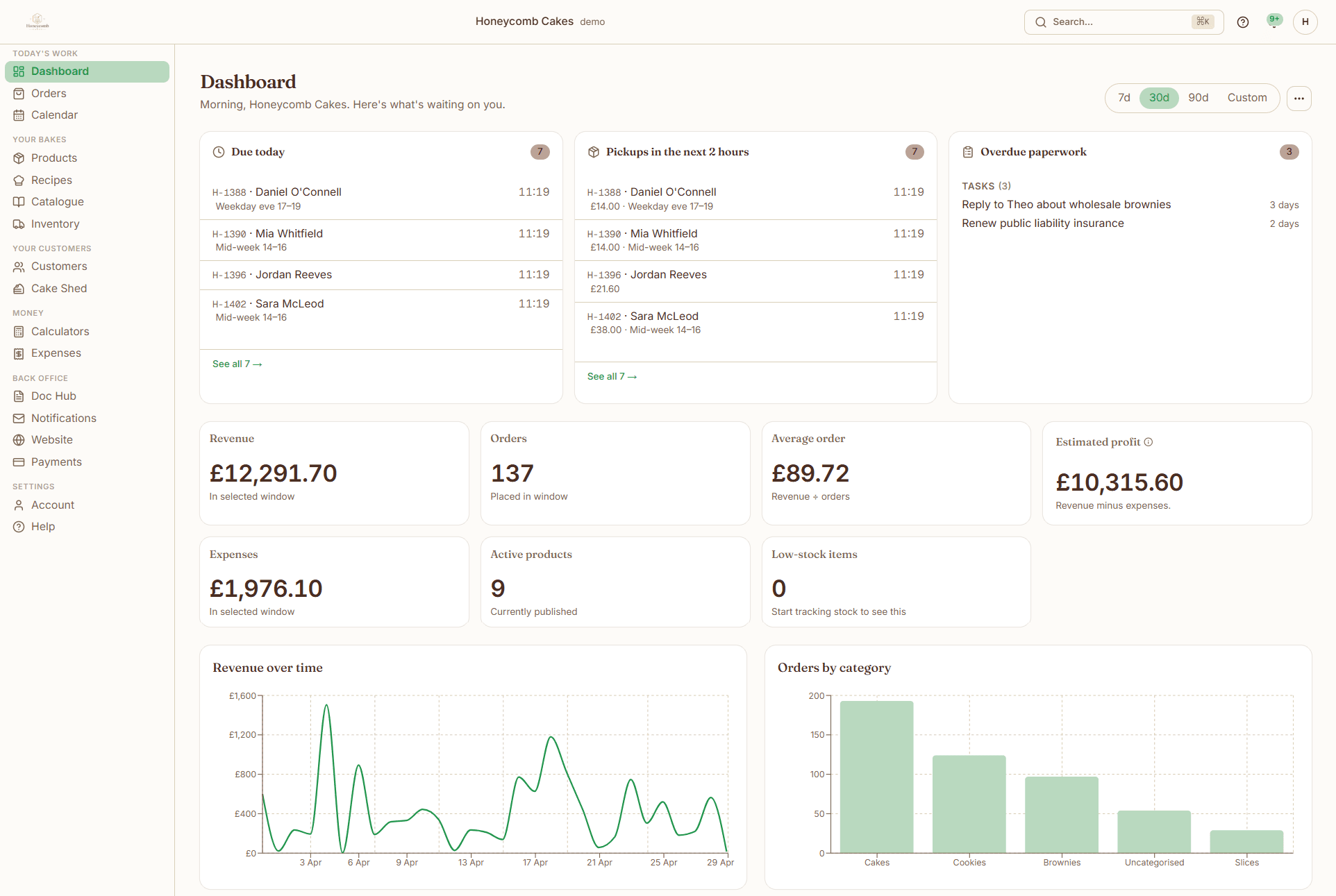Screen dimensions: 1336x896
Task: Click the Brownies bar in category chart
Action: [1062, 815]
